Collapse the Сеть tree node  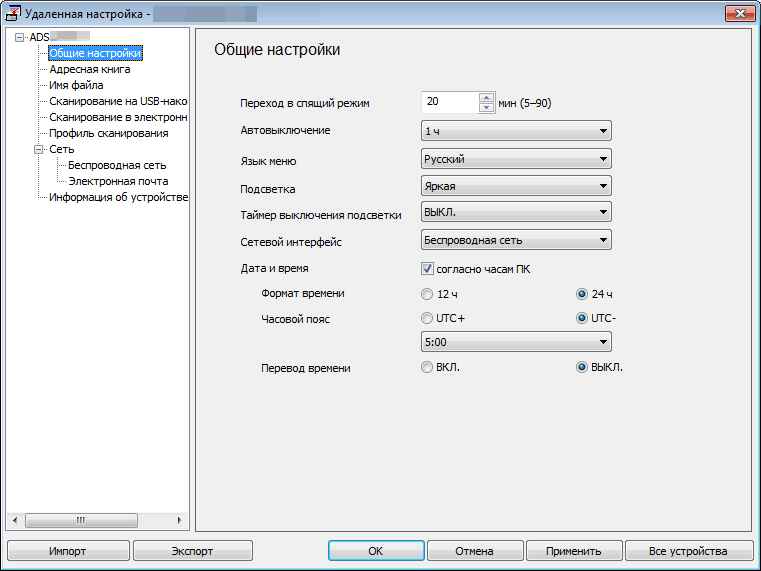coord(39,149)
